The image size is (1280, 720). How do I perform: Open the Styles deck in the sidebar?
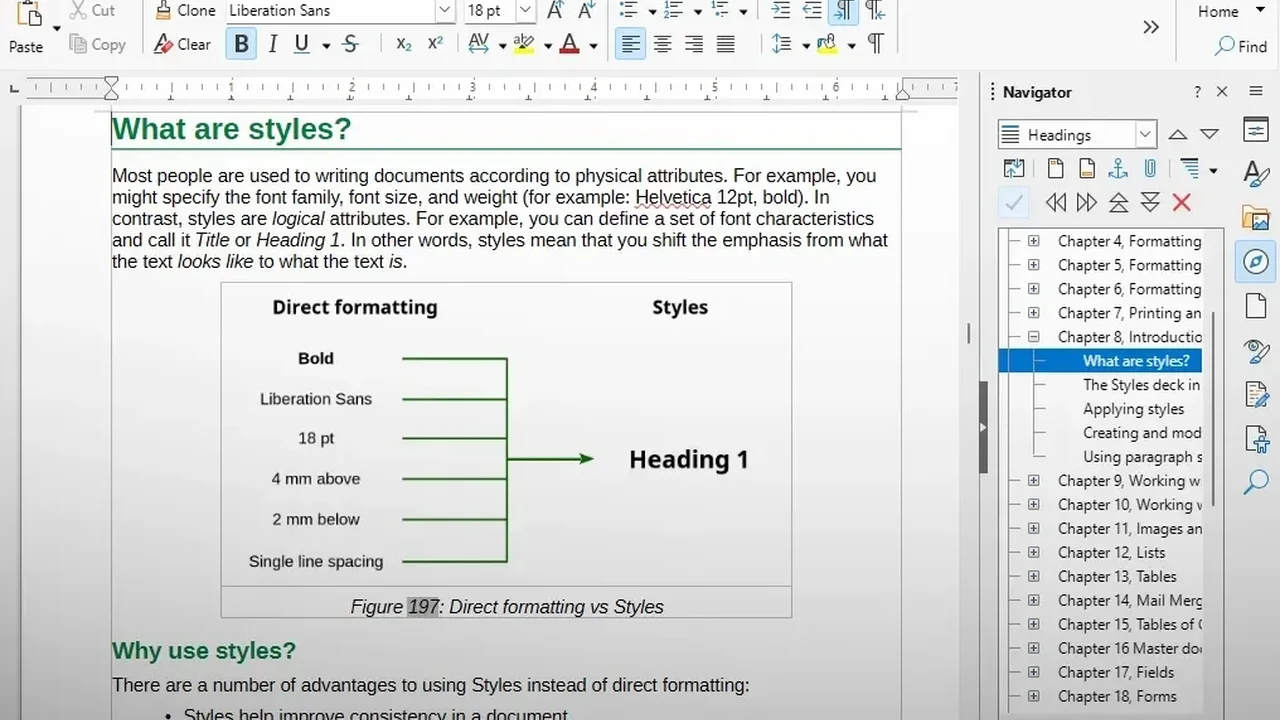point(1256,173)
